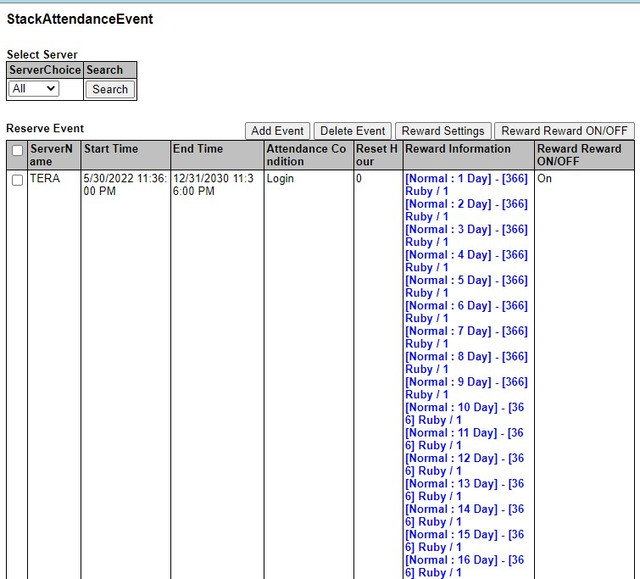This screenshot has height=579, width=640.
Task: Open the Normal : 8 Day reward link
Action: 466,362
